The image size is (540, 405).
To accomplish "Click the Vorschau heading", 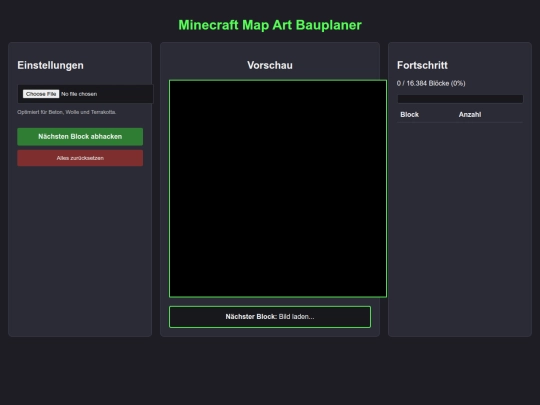I will (x=270, y=65).
